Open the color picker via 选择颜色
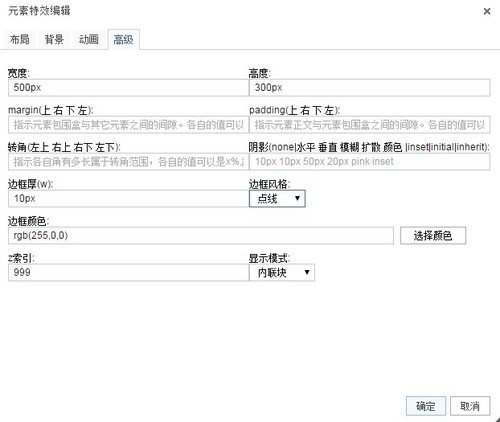This screenshot has height=422, width=500. pos(433,236)
